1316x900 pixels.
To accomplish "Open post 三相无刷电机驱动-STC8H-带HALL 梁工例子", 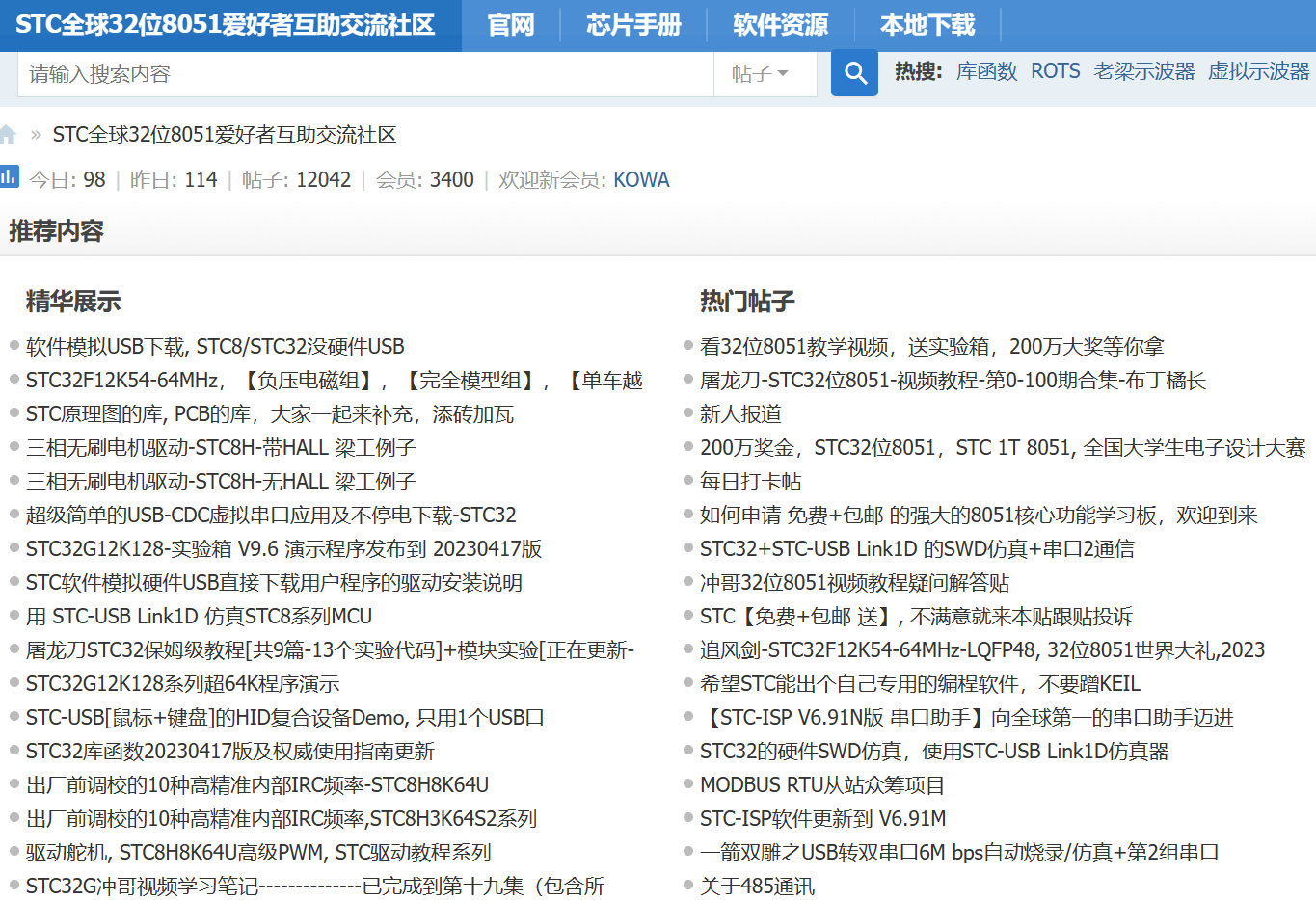I will tap(221, 447).
